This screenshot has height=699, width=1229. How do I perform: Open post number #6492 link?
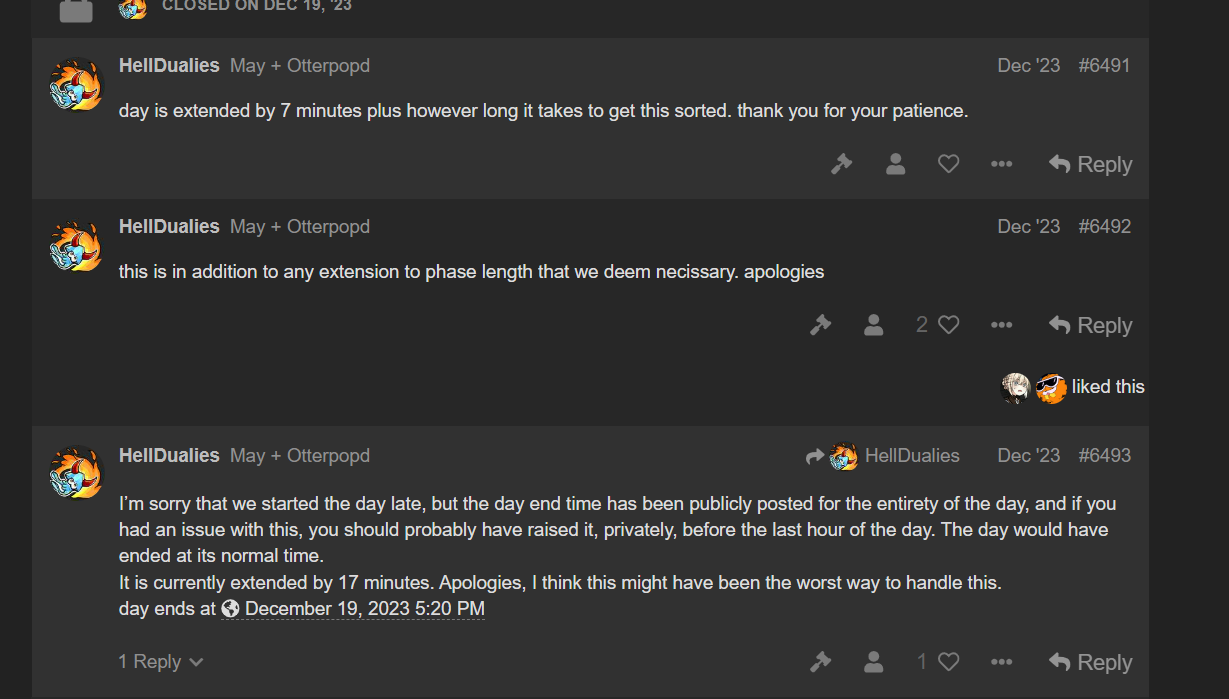pyautogui.click(x=1104, y=226)
